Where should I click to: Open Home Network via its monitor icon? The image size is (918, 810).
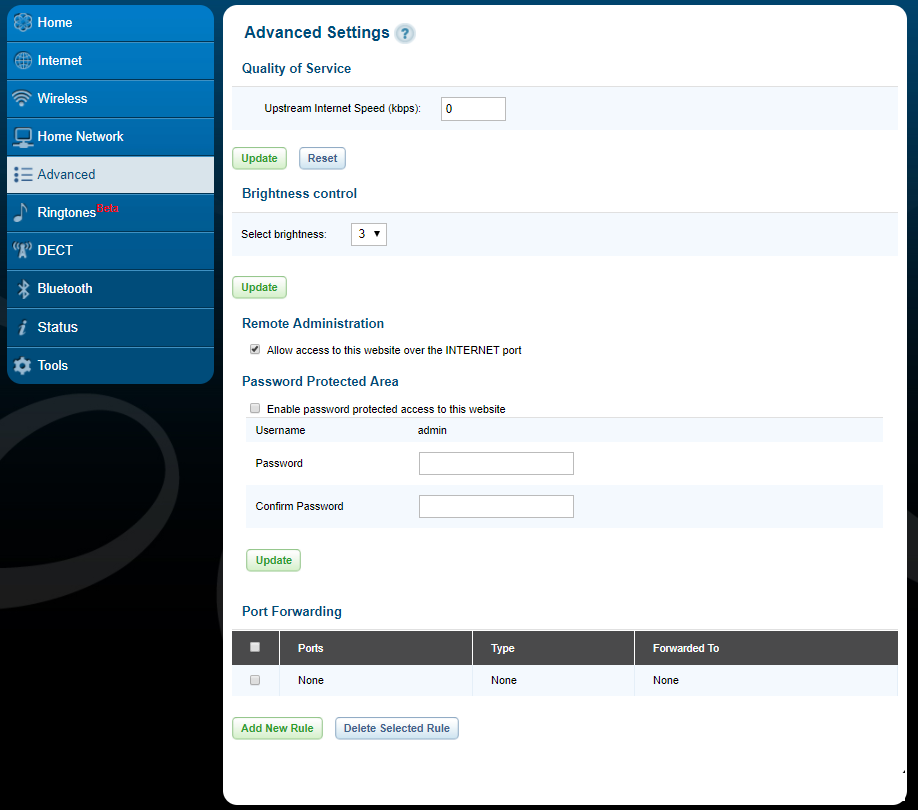click(22, 136)
